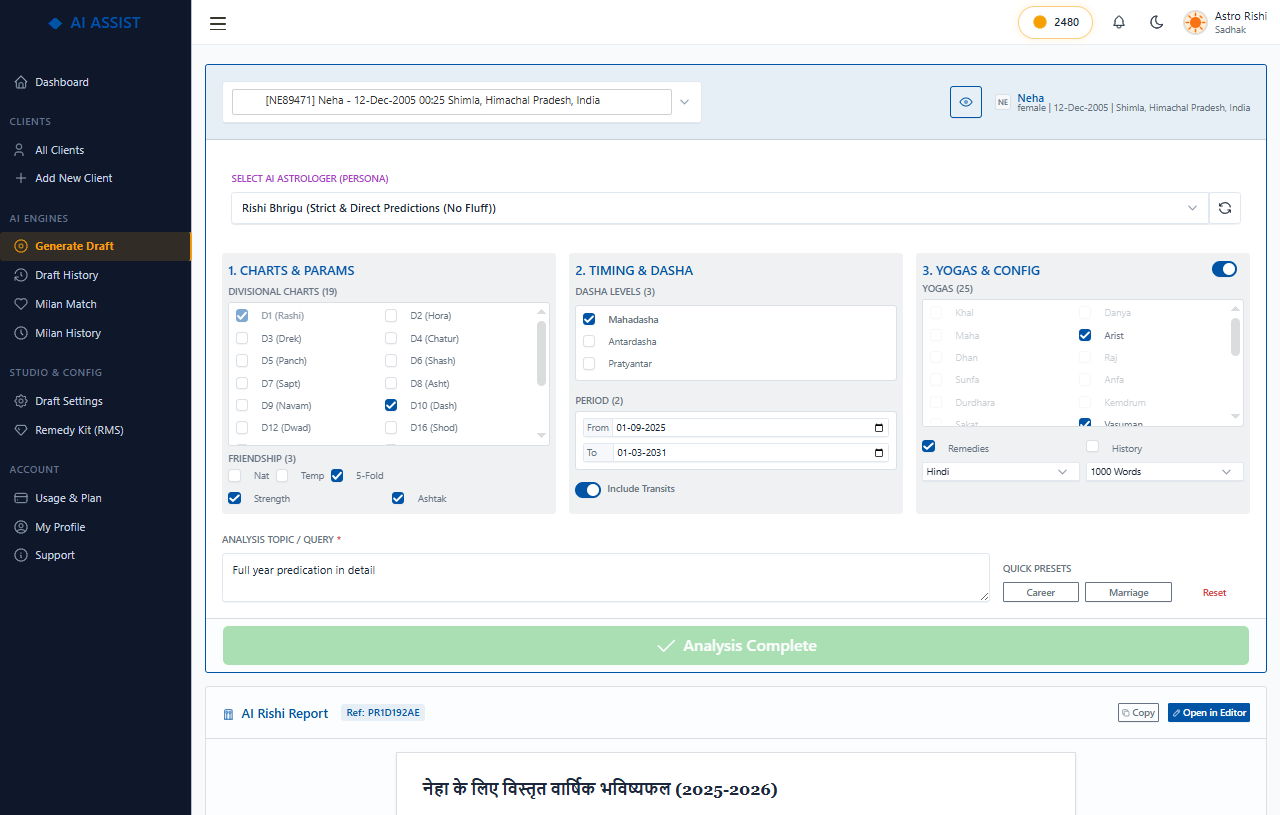Open the notifications bell
Viewport: 1280px width, 815px height.
1118,22
